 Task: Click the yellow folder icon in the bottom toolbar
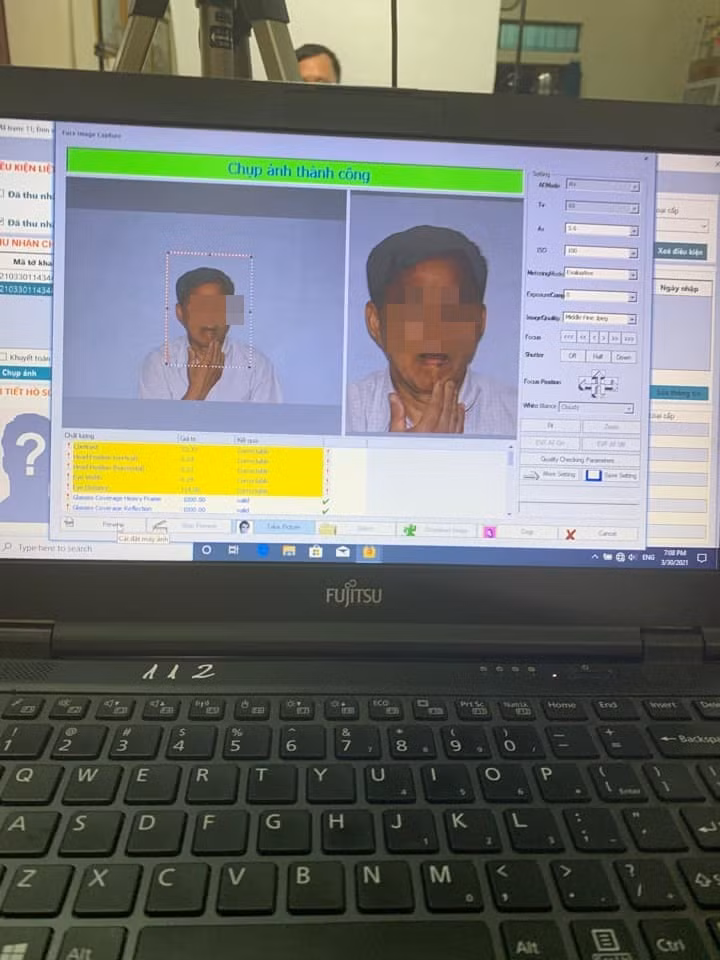coord(328,528)
